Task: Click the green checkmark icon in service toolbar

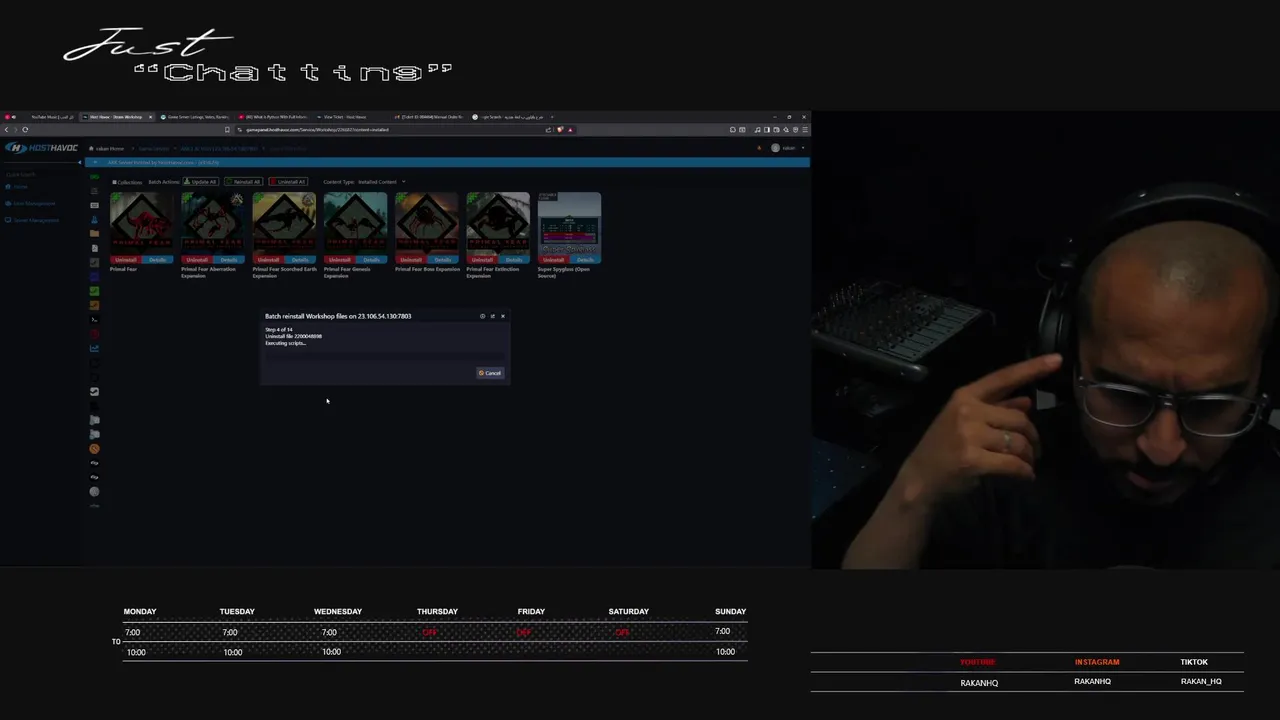Action: pos(94,291)
